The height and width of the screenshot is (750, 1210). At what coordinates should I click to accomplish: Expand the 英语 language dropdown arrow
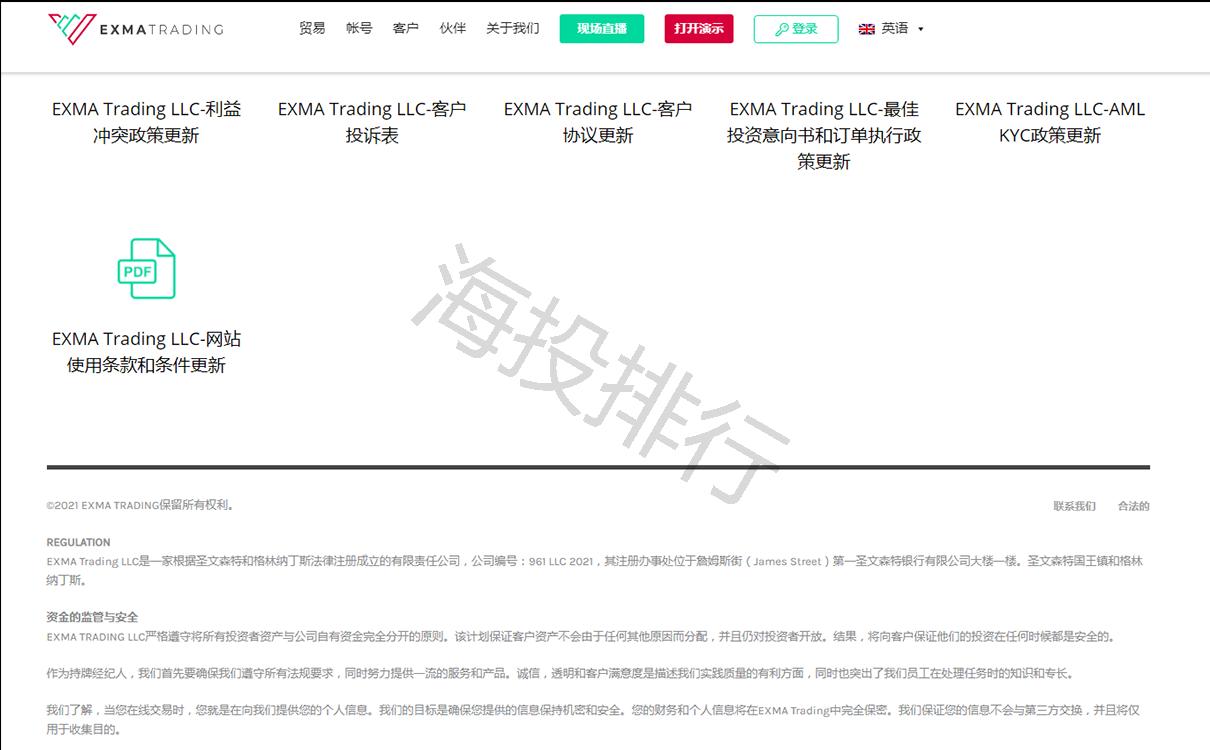pos(921,29)
